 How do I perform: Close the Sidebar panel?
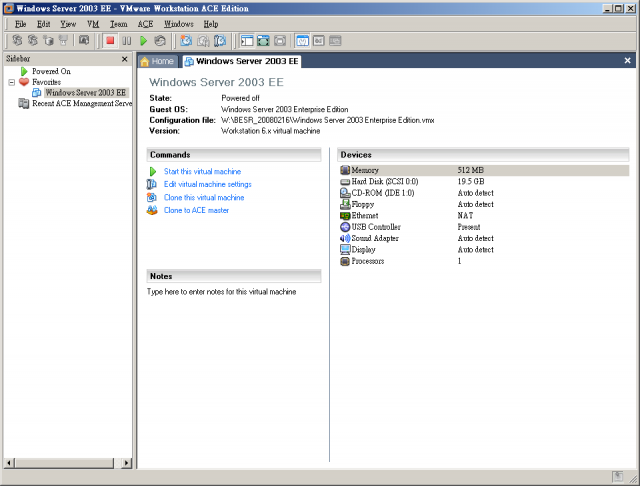click(124, 59)
